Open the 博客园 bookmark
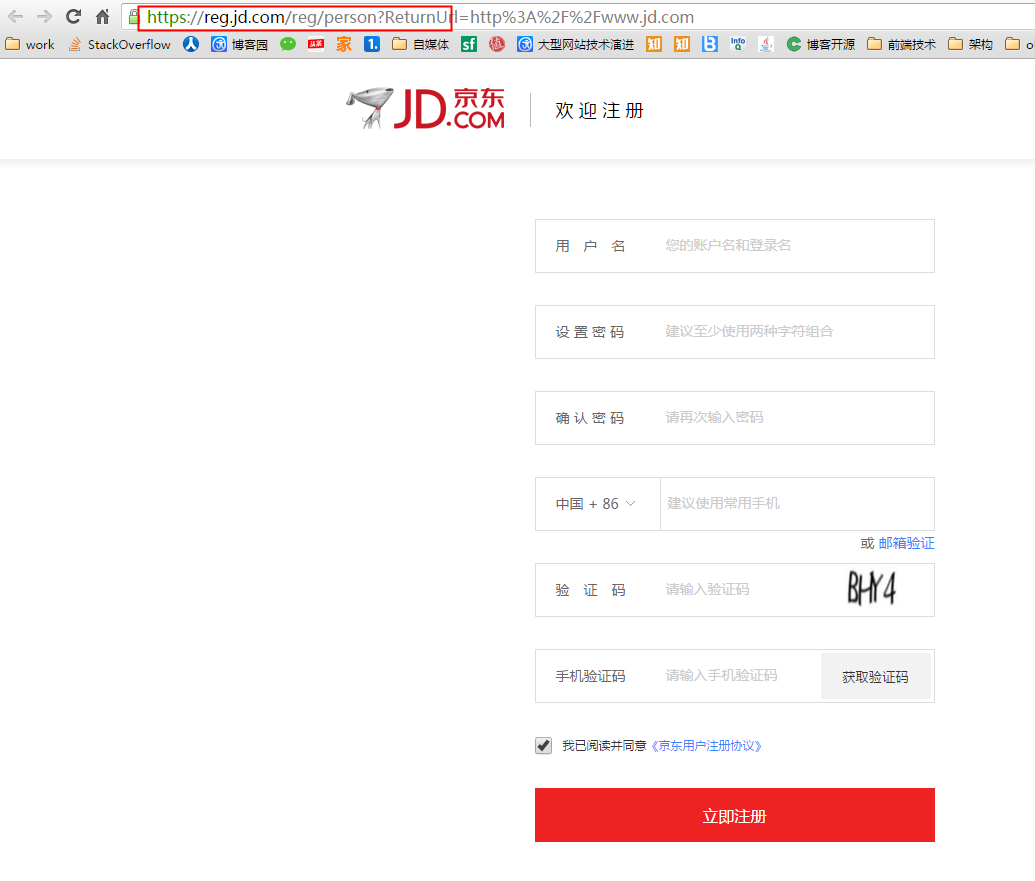This screenshot has width=1035, height=881. [240, 44]
